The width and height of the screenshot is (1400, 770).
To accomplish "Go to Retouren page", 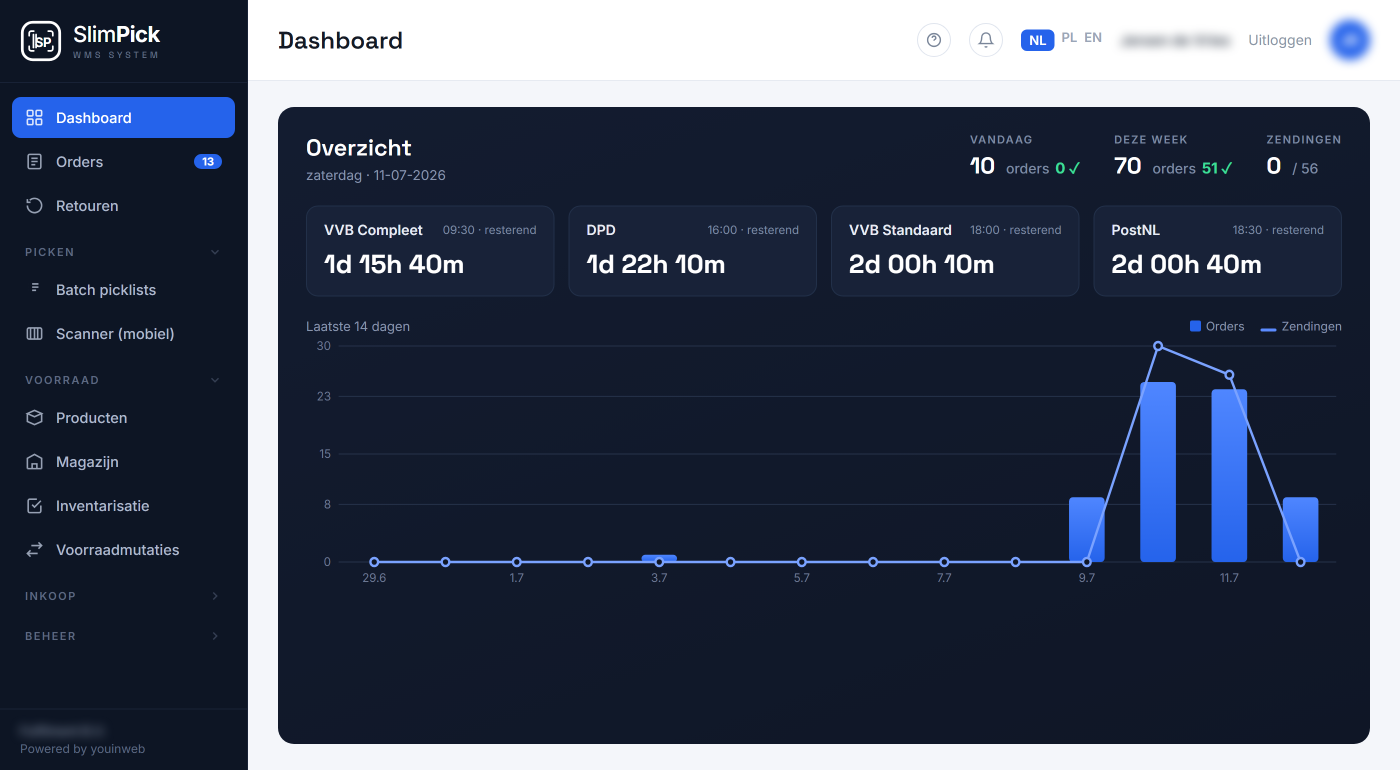I will pos(123,206).
